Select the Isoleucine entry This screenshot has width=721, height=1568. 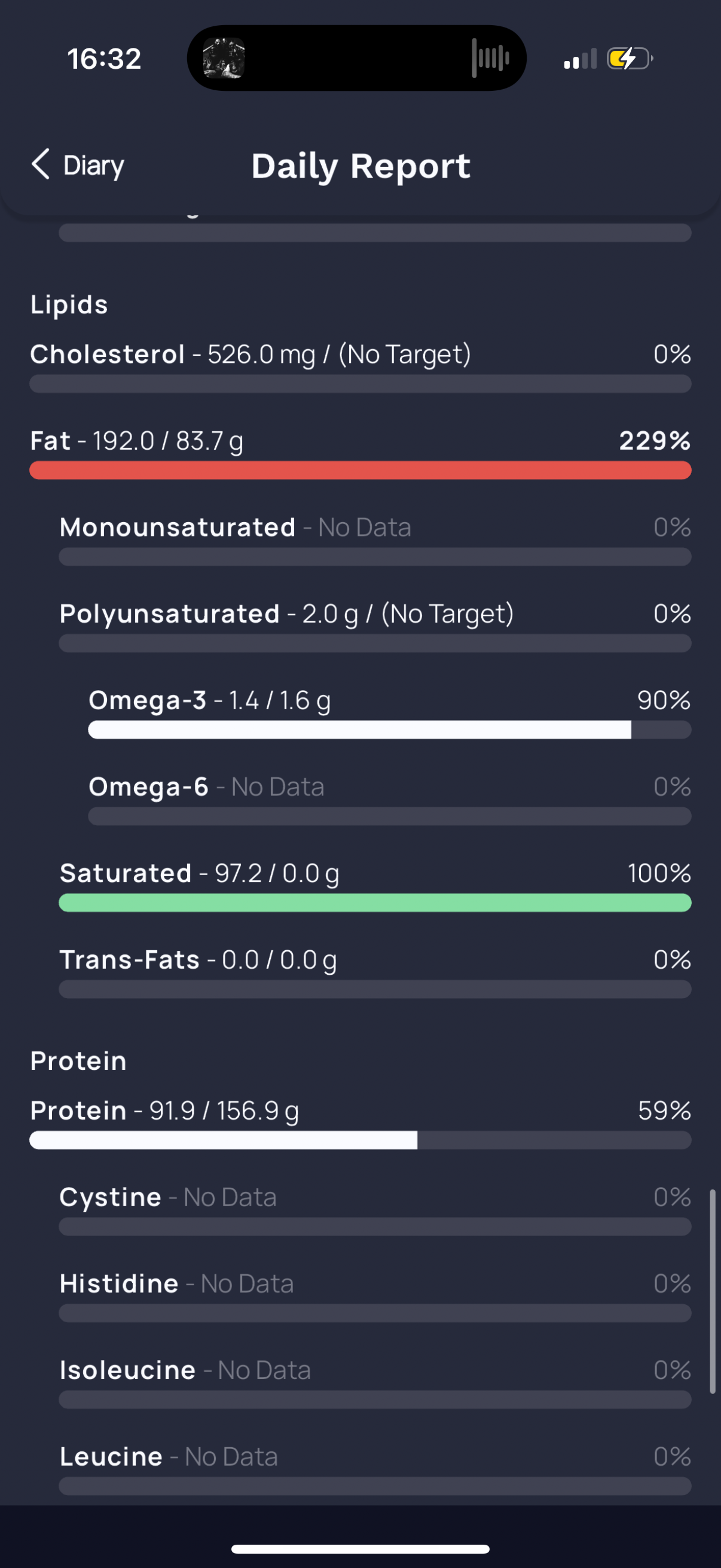[x=375, y=1382]
